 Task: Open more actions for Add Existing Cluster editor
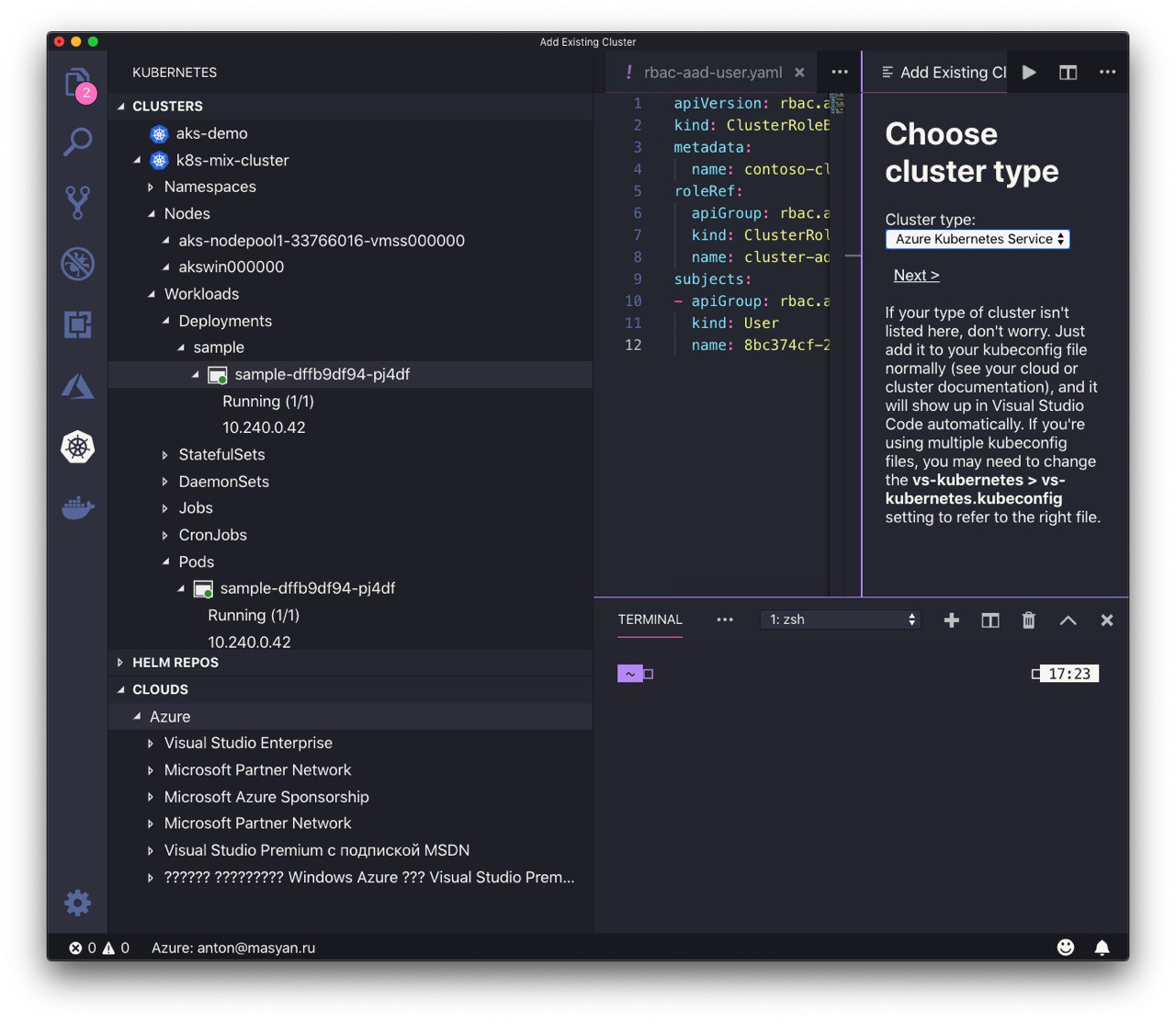coord(1107,73)
